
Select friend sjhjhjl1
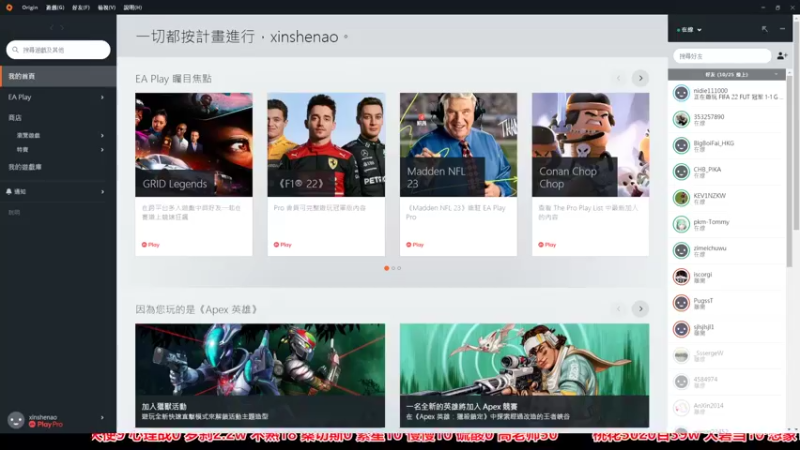(727, 330)
